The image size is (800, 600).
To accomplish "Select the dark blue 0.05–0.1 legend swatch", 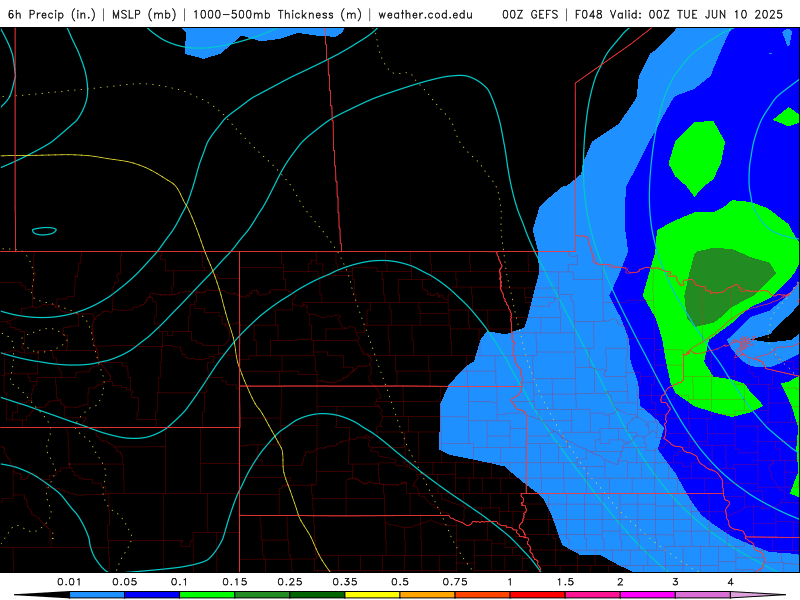I will (152, 595).
